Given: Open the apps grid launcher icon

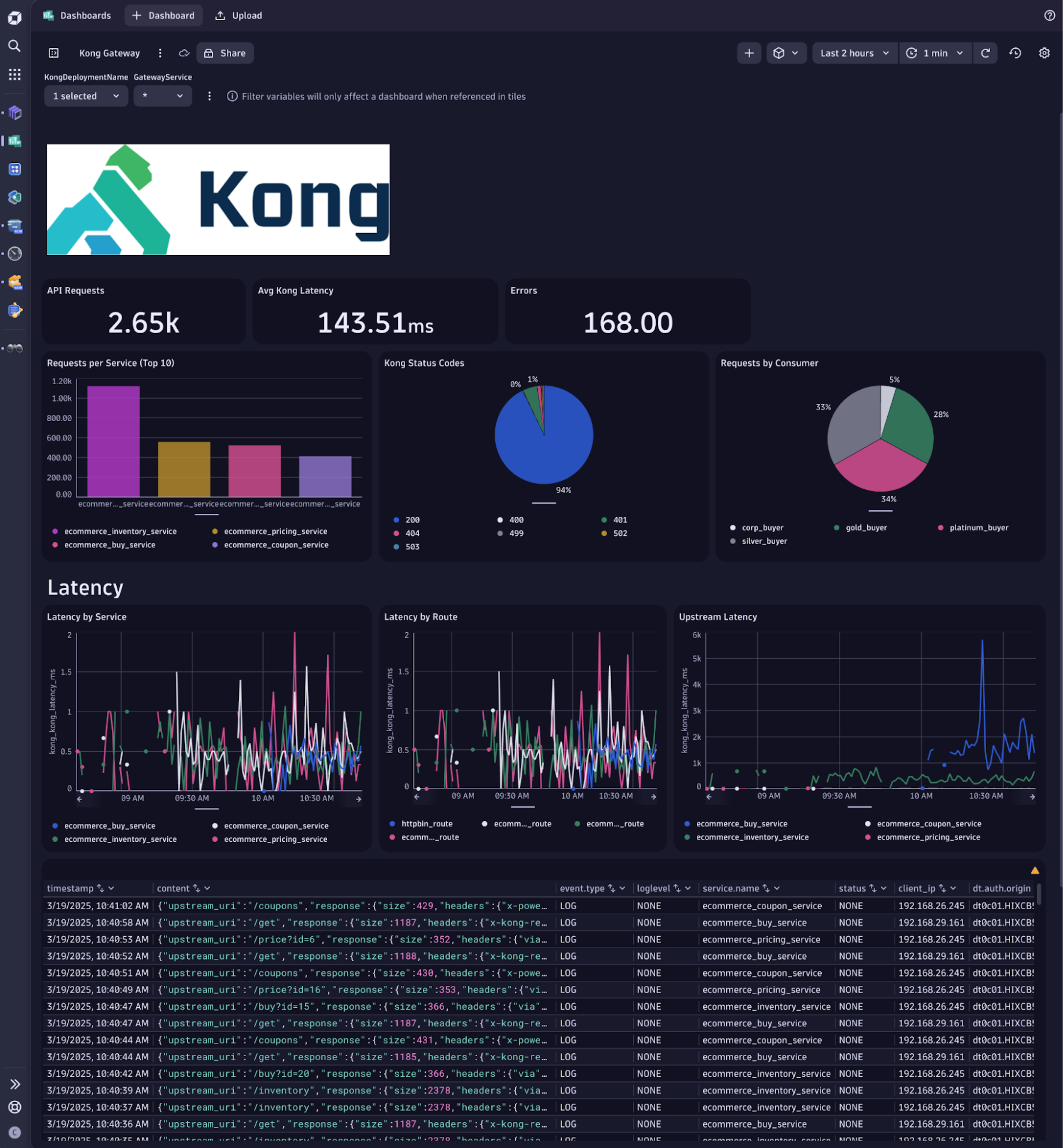Looking at the screenshot, I should point(15,74).
